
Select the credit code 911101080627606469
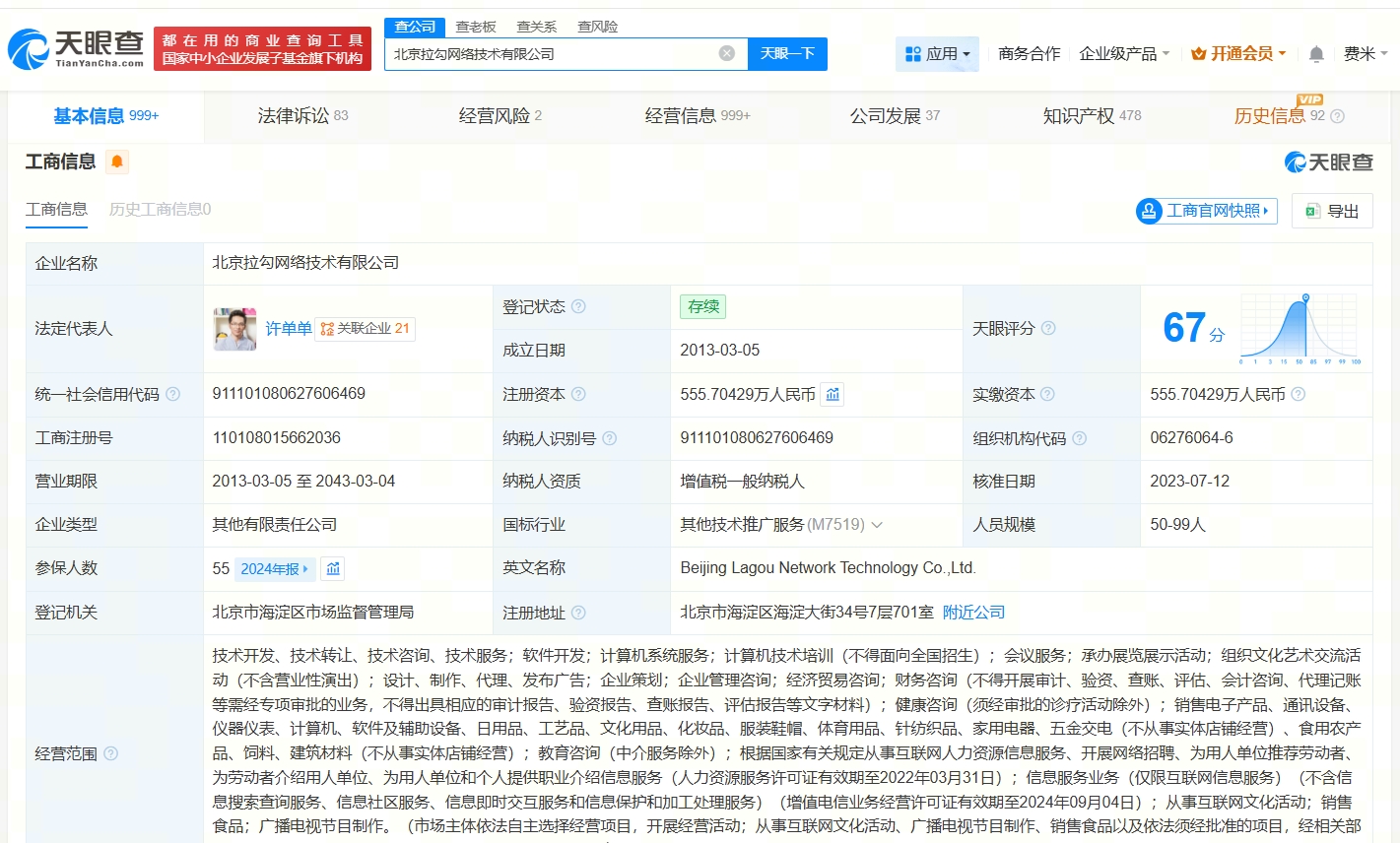pos(289,393)
